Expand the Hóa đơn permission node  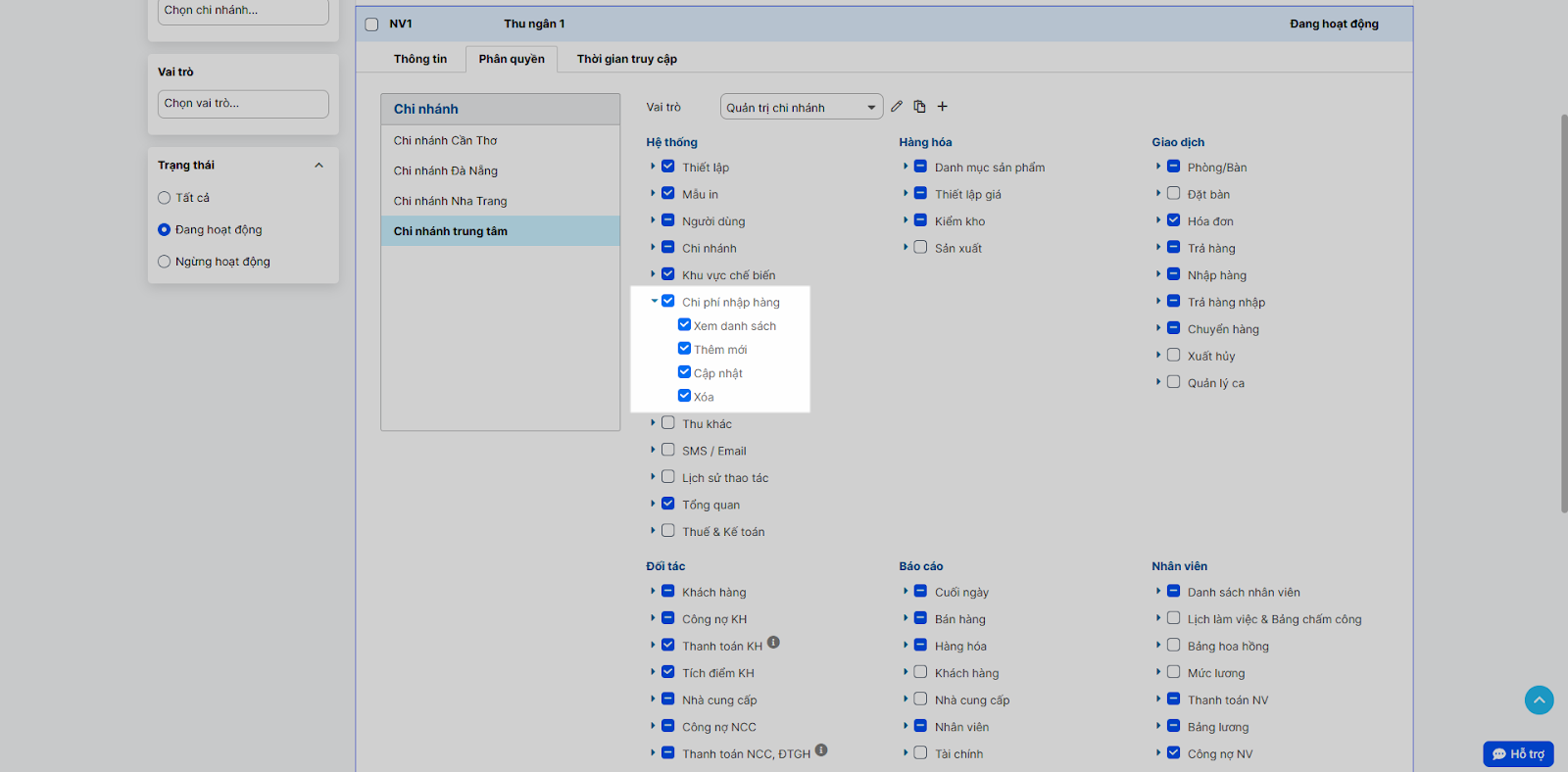pos(1158,220)
